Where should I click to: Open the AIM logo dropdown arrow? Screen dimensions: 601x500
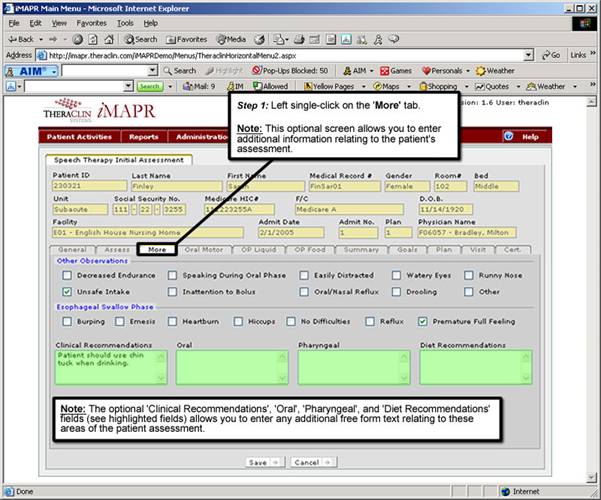54,71
